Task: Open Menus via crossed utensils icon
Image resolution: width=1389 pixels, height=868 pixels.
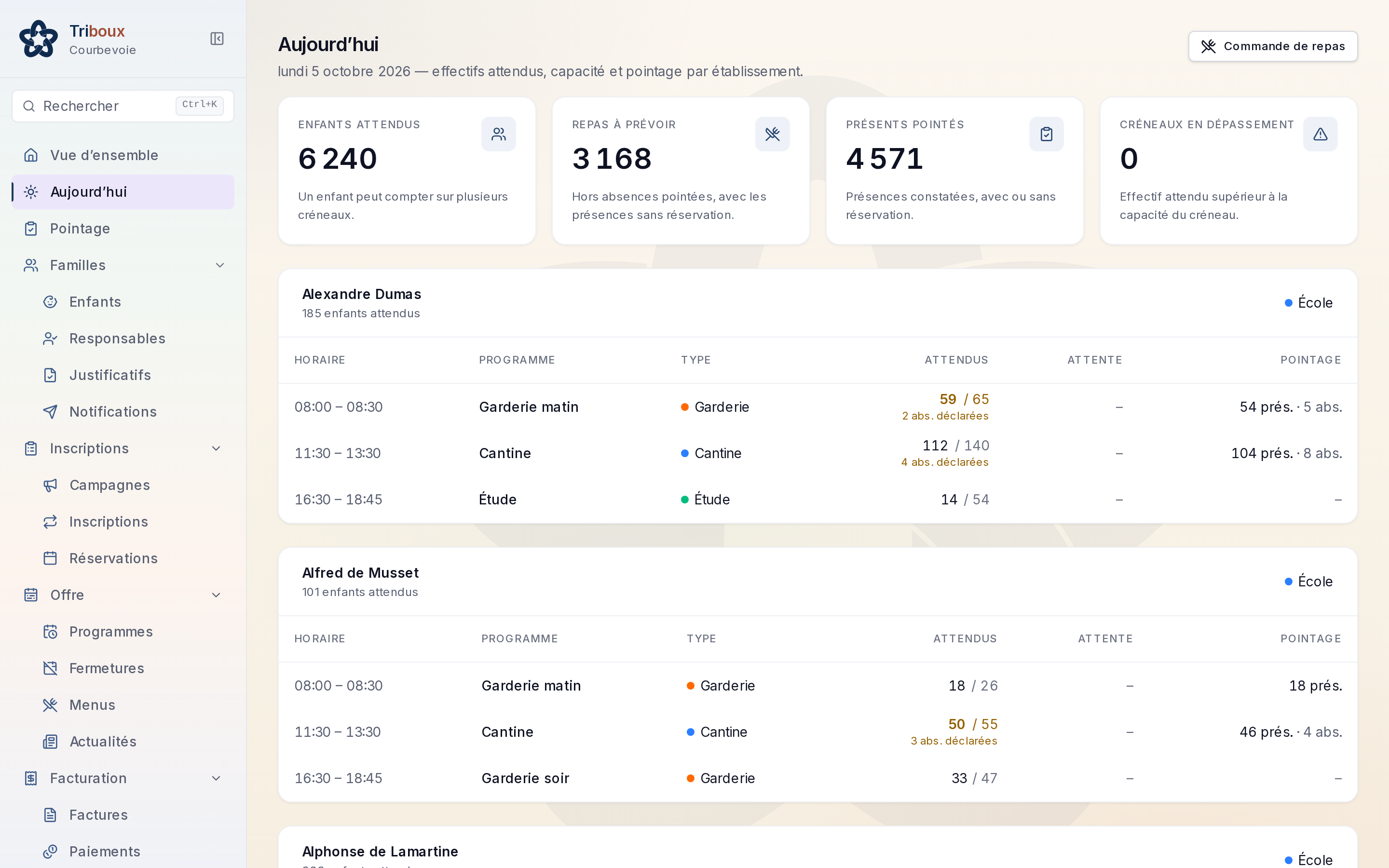Action: click(51, 705)
